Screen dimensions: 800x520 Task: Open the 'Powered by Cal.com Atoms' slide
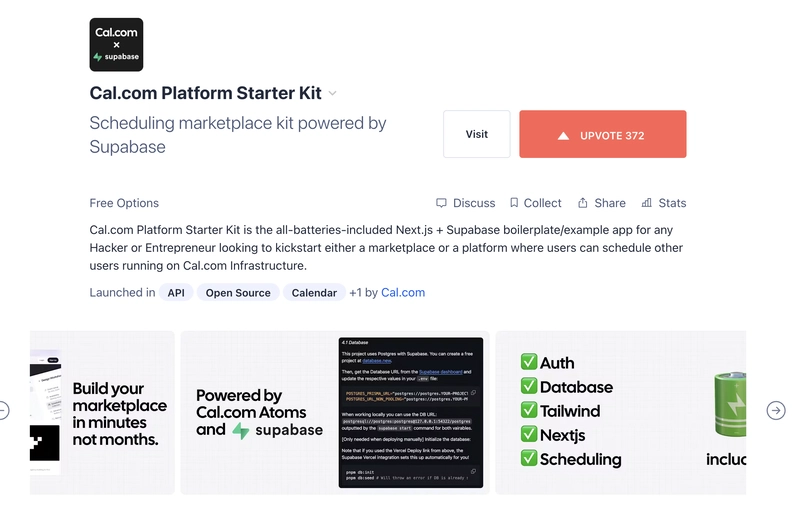click(x=335, y=412)
